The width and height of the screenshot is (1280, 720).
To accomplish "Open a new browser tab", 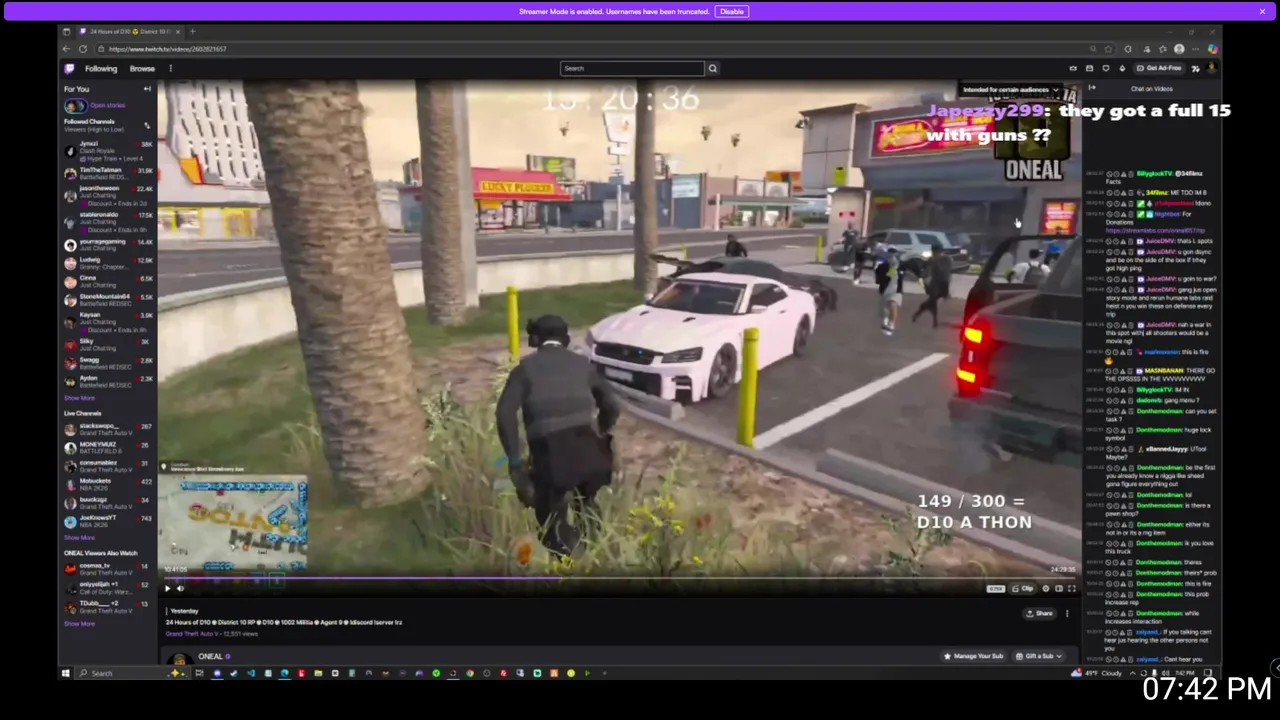I will (192, 32).
